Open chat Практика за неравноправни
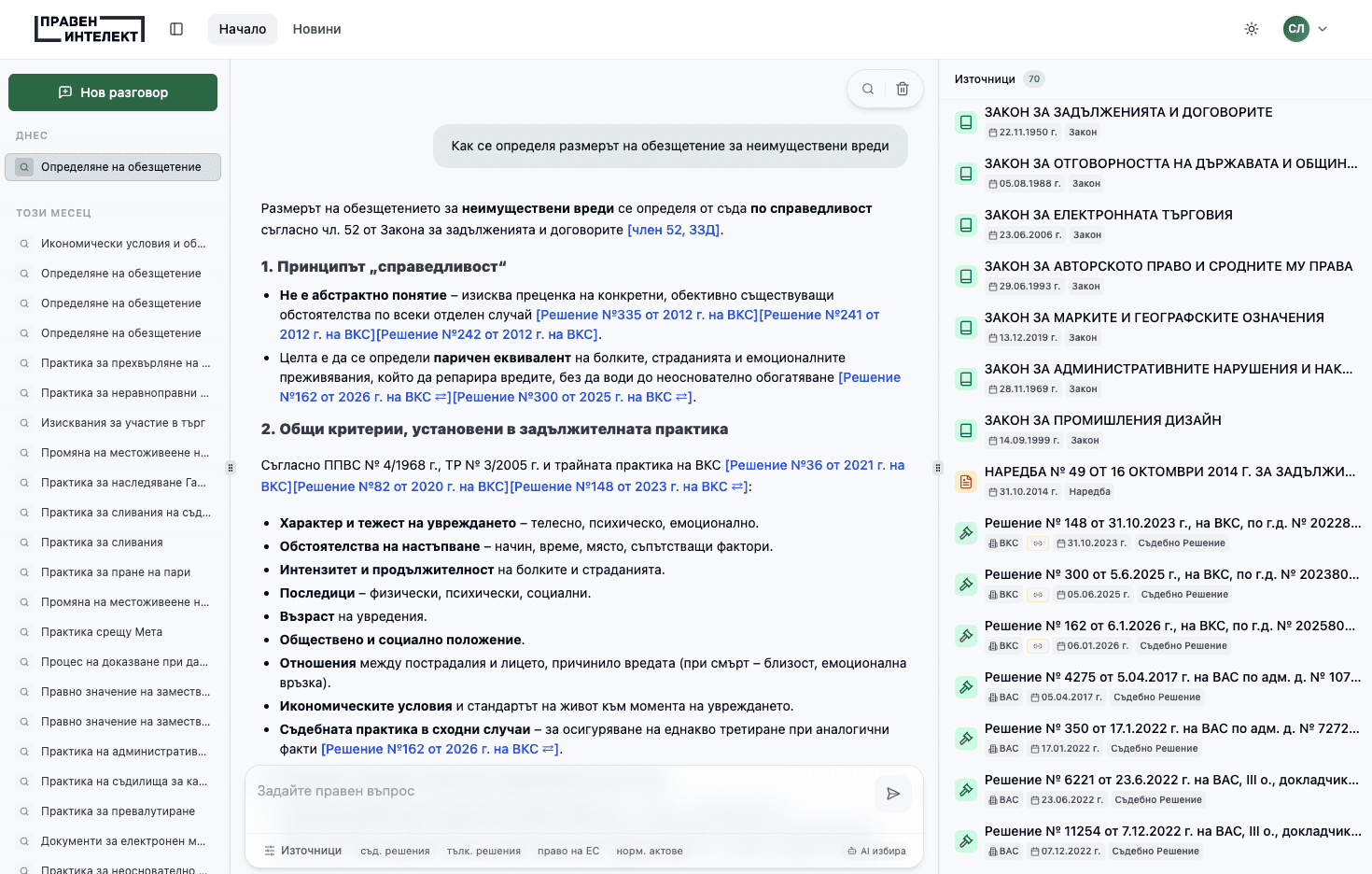Viewport: 1372px width, 874px height. [113, 393]
